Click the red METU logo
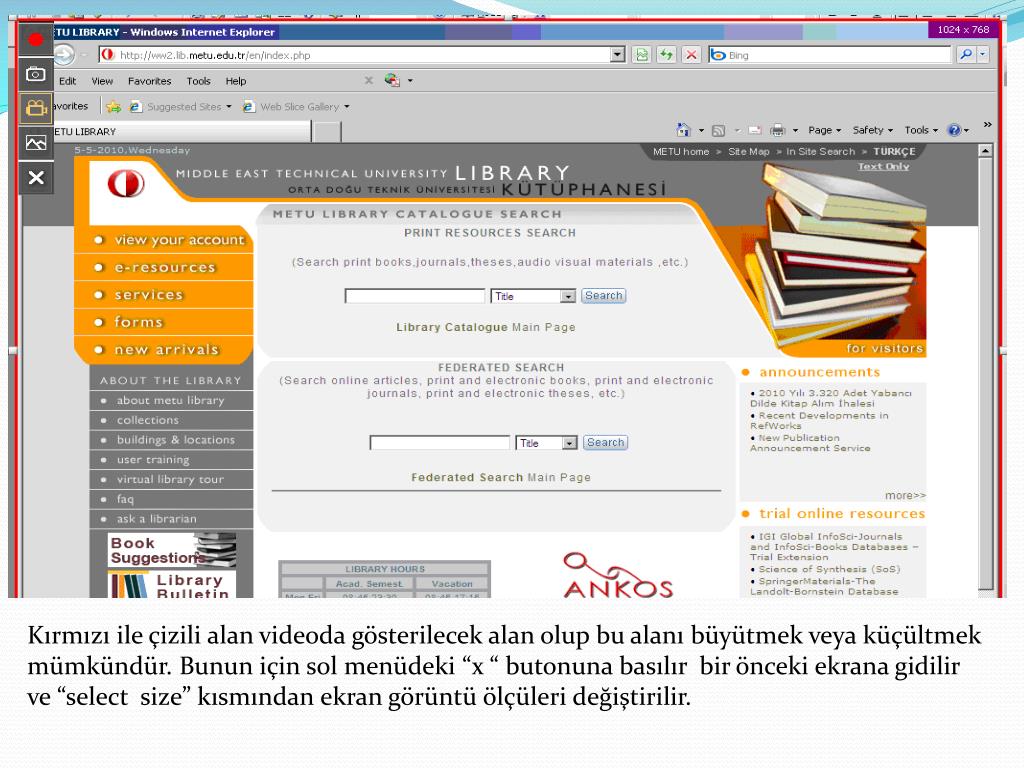Image resolution: width=1024 pixels, height=768 pixels. (x=126, y=184)
